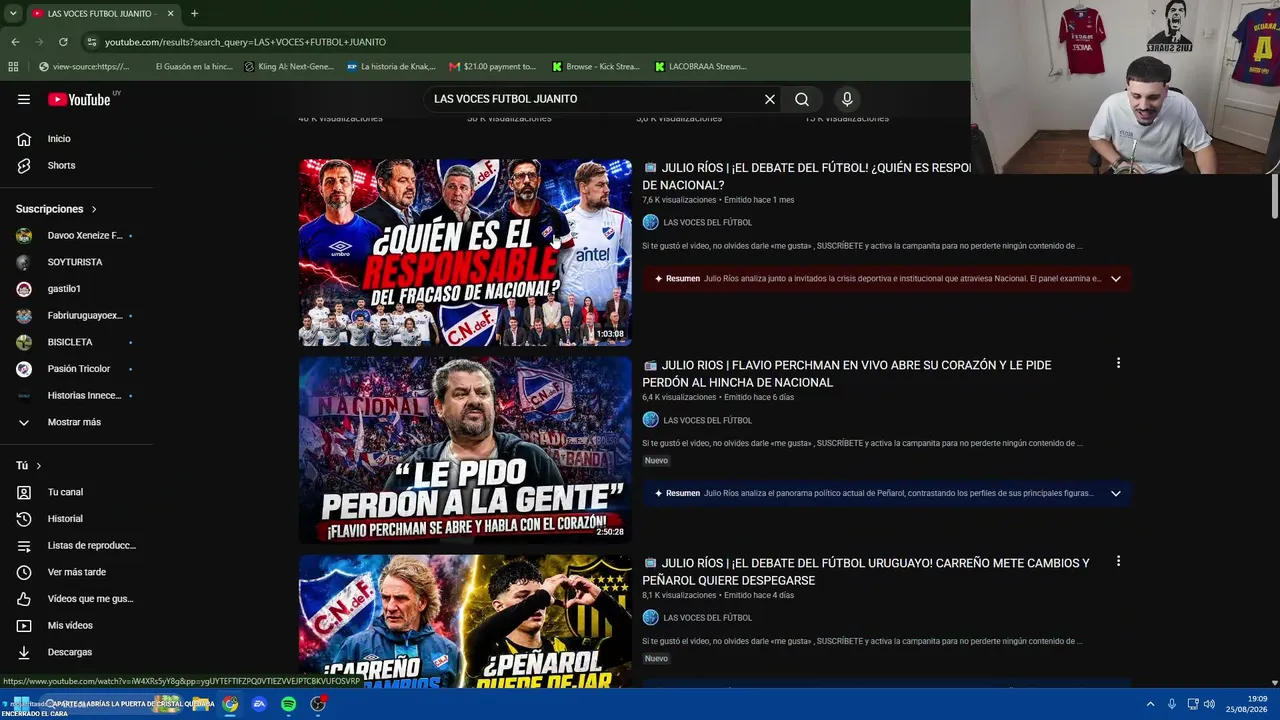Image resolution: width=1280 pixels, height=720 pixels.
Task: Open Ver más tarde in sidebar
Action: pyautogui.click(x=76, y=572)
